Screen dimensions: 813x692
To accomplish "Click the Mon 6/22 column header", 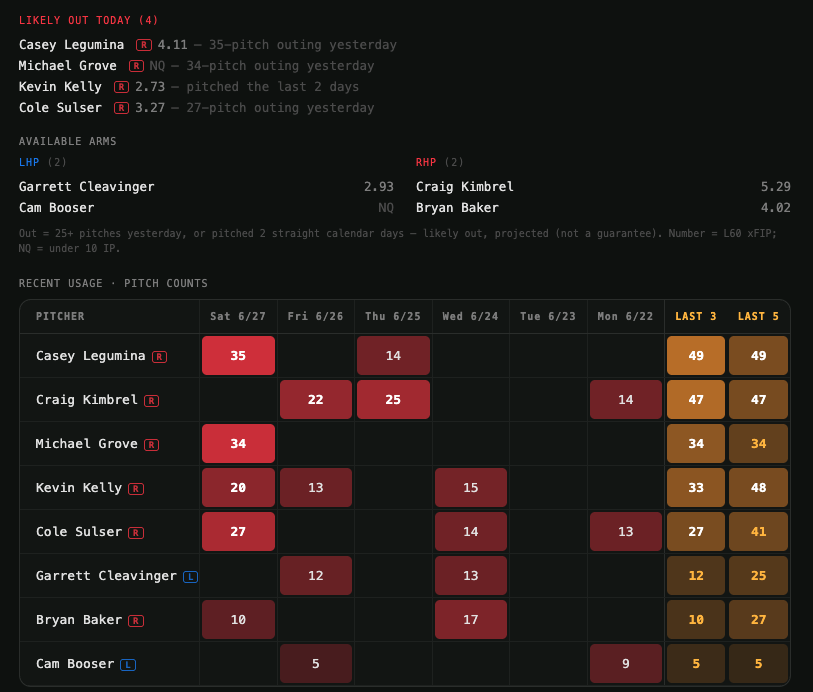I will click(625, 316).
